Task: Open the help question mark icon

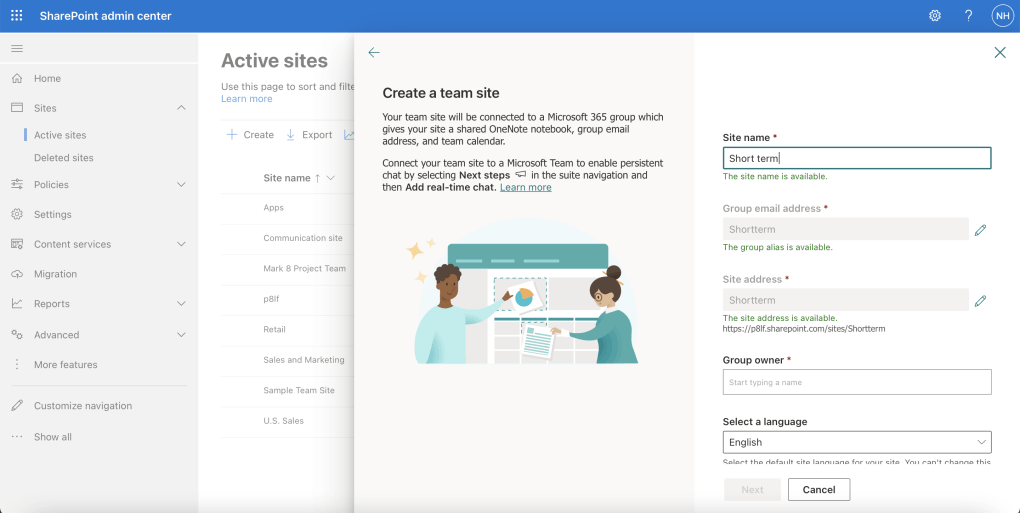Action: pos(969,16)
